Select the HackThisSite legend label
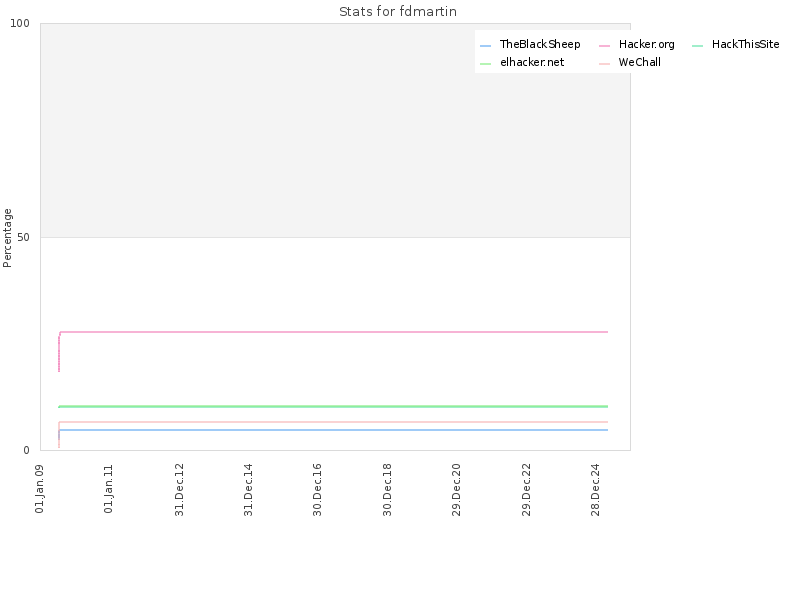The width and height of the screenshot is (800, 600). pos(745,44)
